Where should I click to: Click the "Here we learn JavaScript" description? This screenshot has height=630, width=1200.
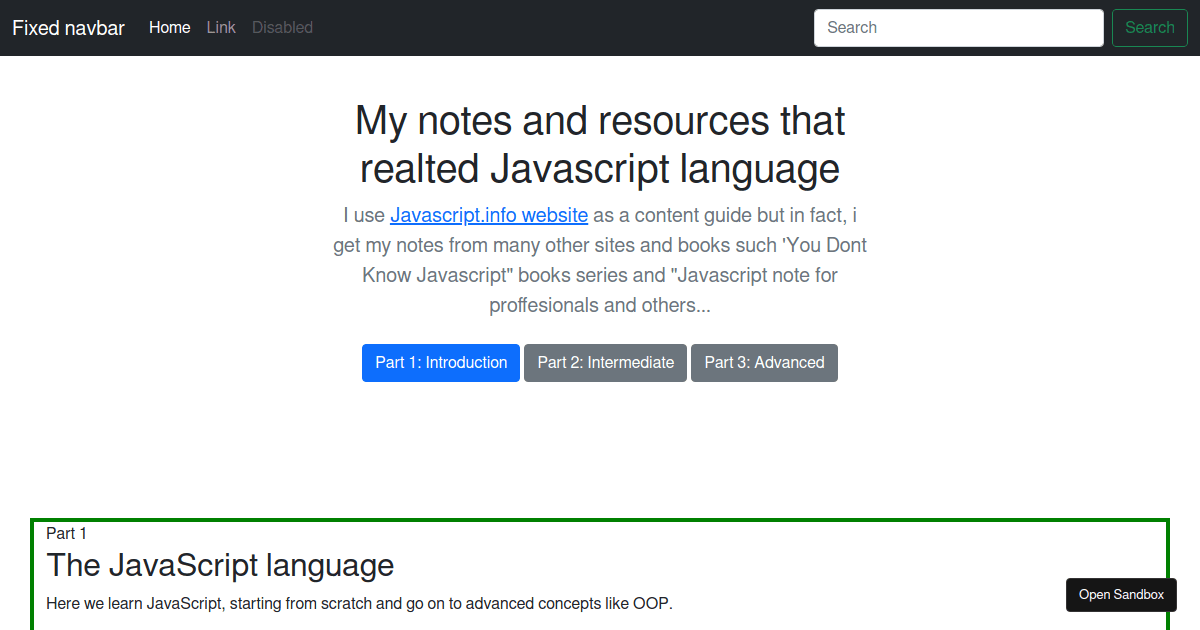359,604
